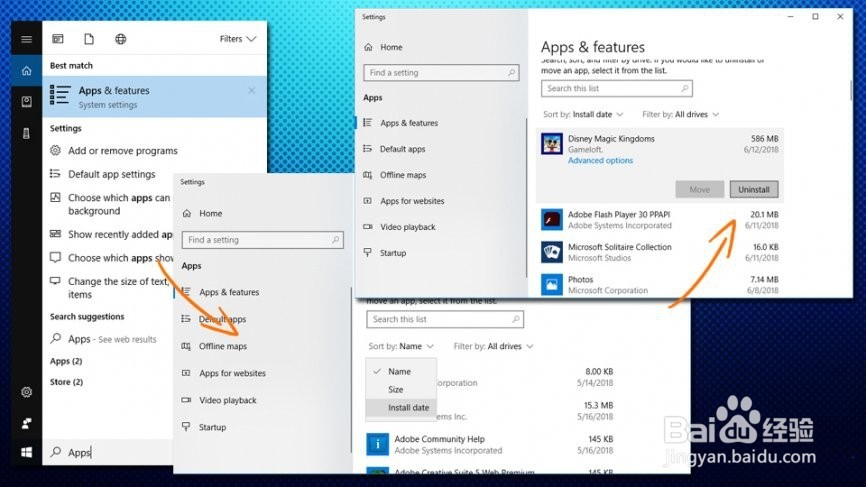Open Filters dropdown in search panel
The image size is (866, 487).
[237, 39]
